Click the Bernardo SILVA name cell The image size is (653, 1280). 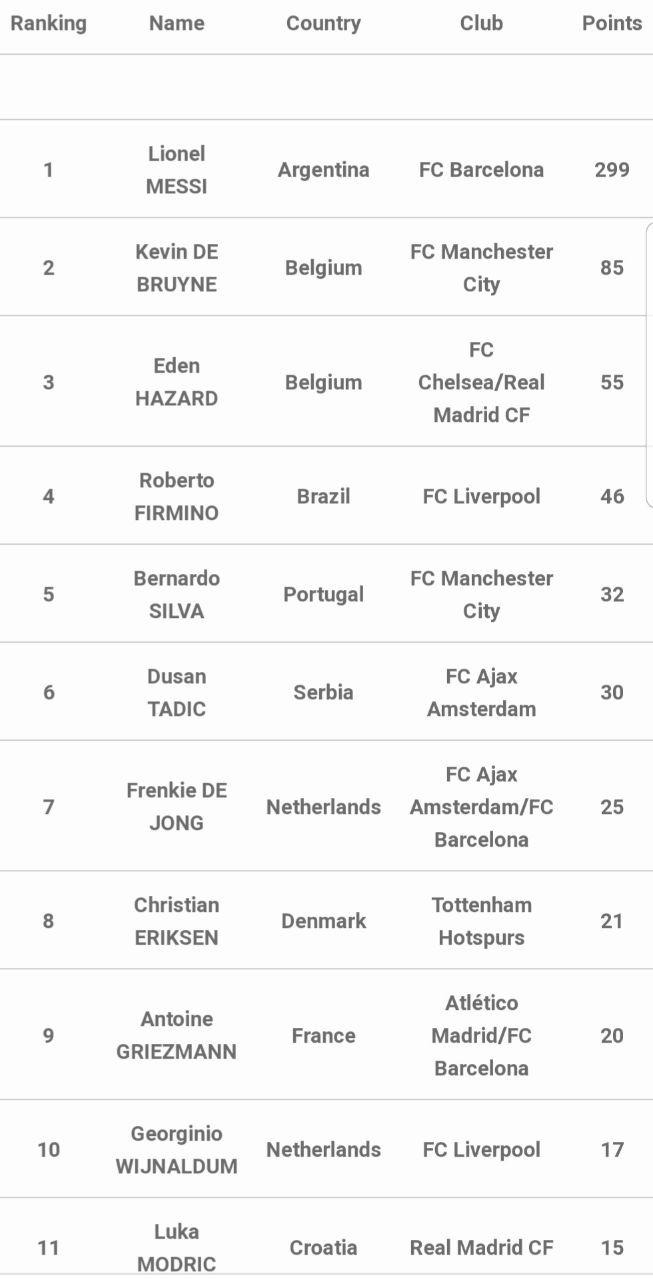click(176, 594)
